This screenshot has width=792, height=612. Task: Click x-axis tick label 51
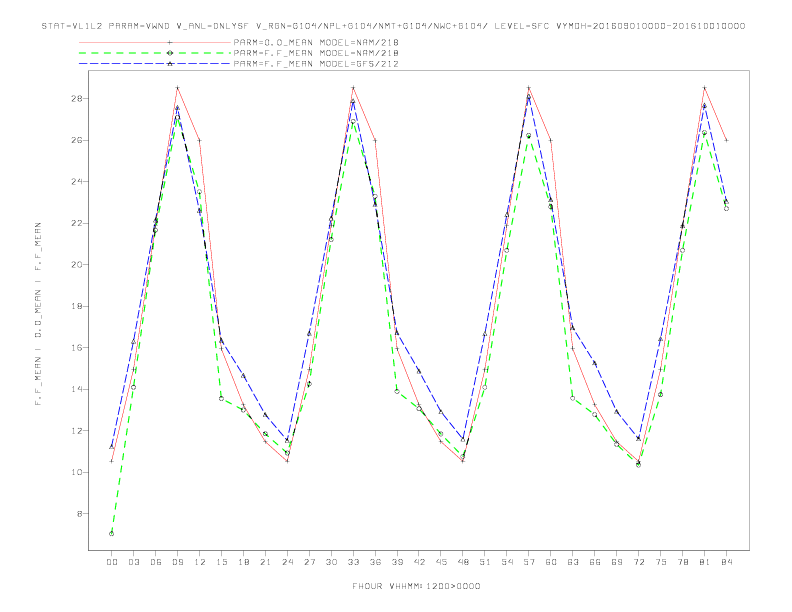point(485,562)
